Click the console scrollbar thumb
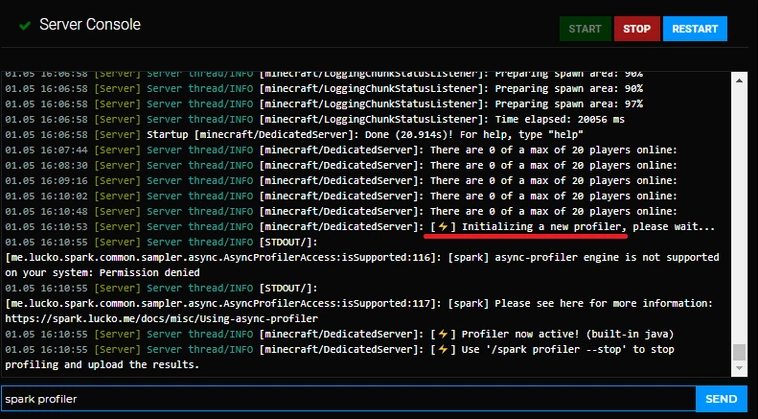 pyautogui.click(x=739, y=352)
